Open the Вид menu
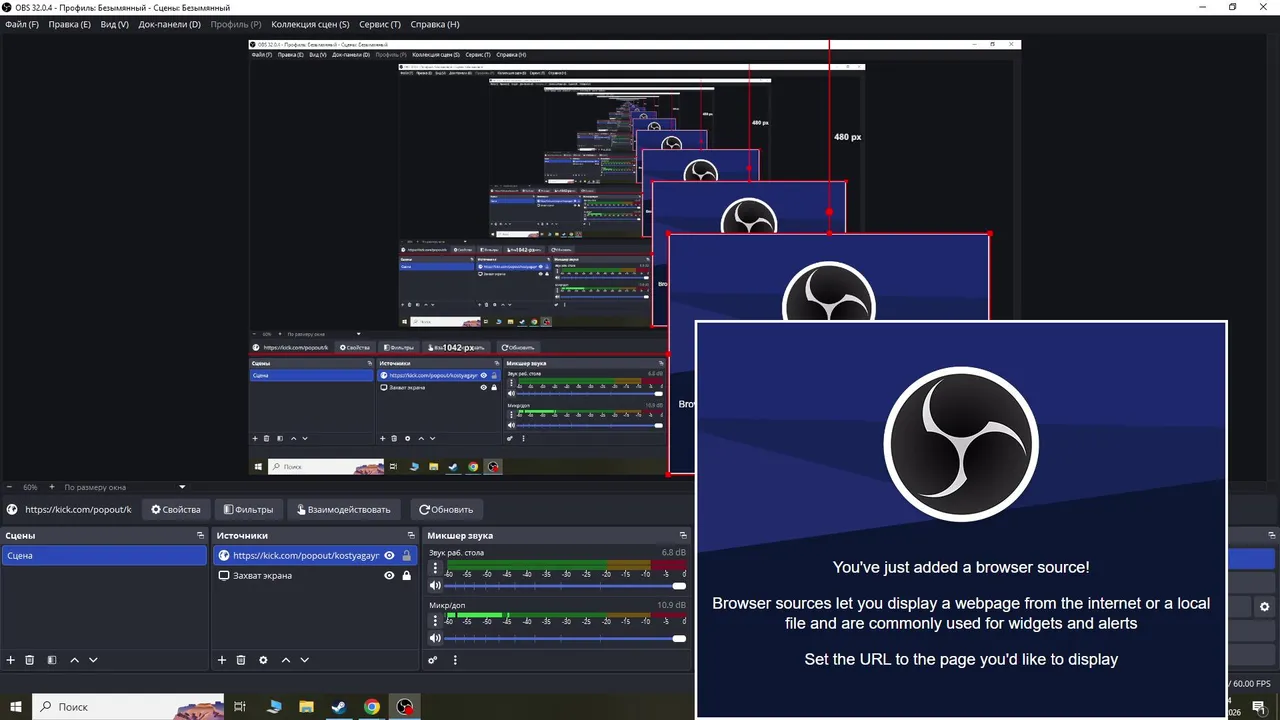Screen dimensions: 1280x720 pos(115,24)
